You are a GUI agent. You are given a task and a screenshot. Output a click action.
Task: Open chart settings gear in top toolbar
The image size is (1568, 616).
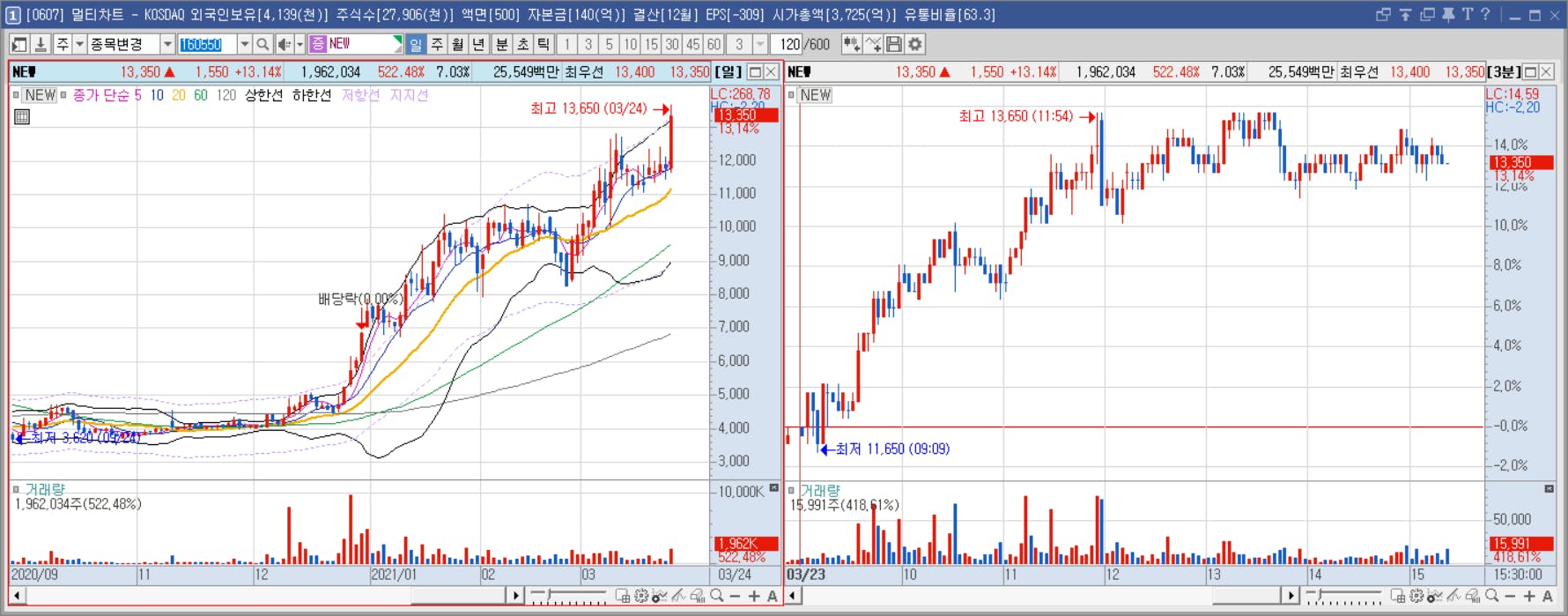915,44
